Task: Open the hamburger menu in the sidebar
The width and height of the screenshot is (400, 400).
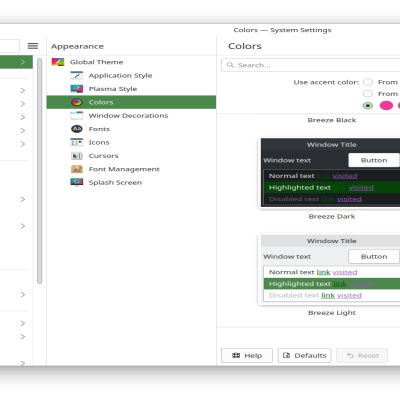Action: 33,46
